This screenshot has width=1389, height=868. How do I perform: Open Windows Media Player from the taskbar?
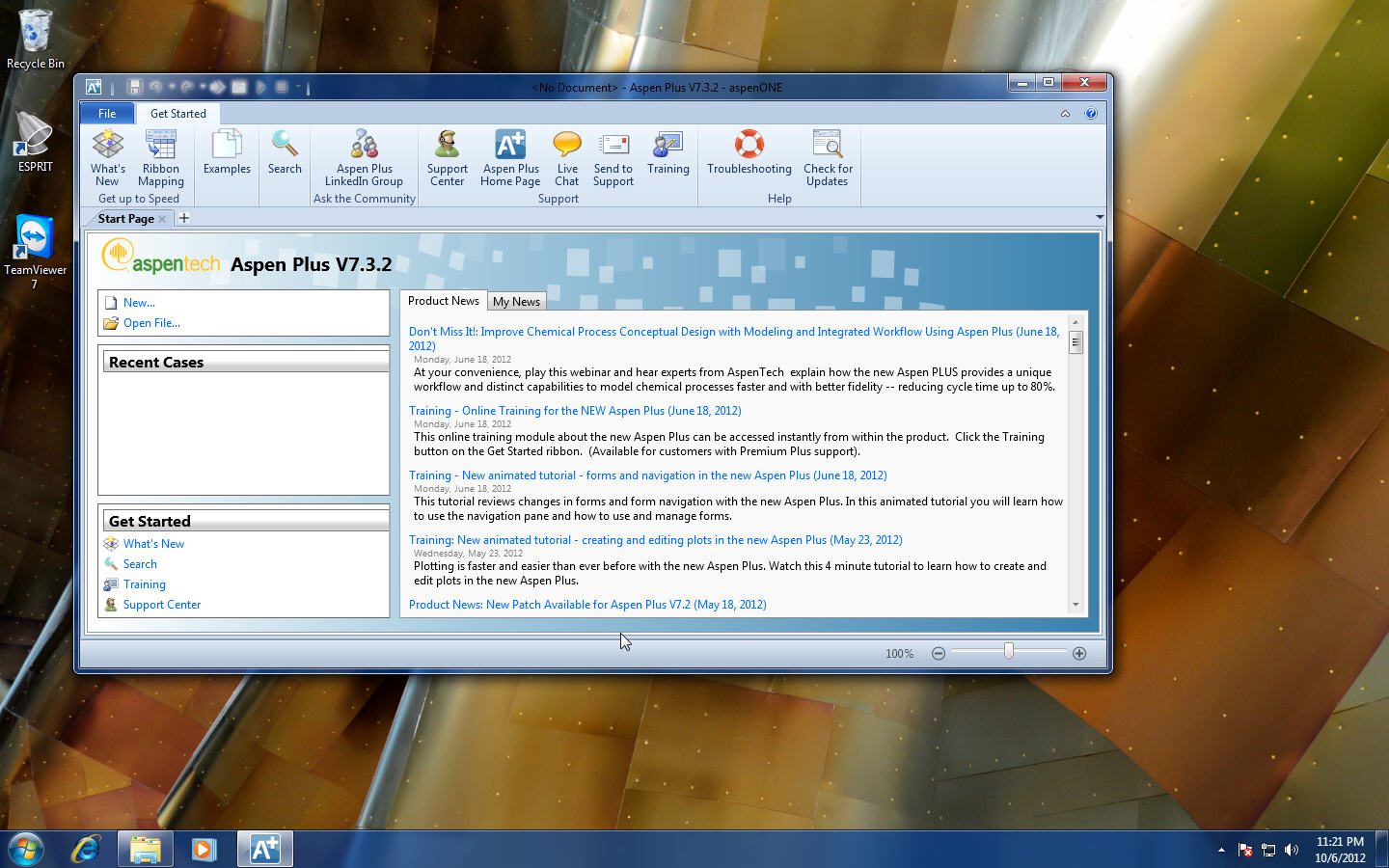coord(204,849)
